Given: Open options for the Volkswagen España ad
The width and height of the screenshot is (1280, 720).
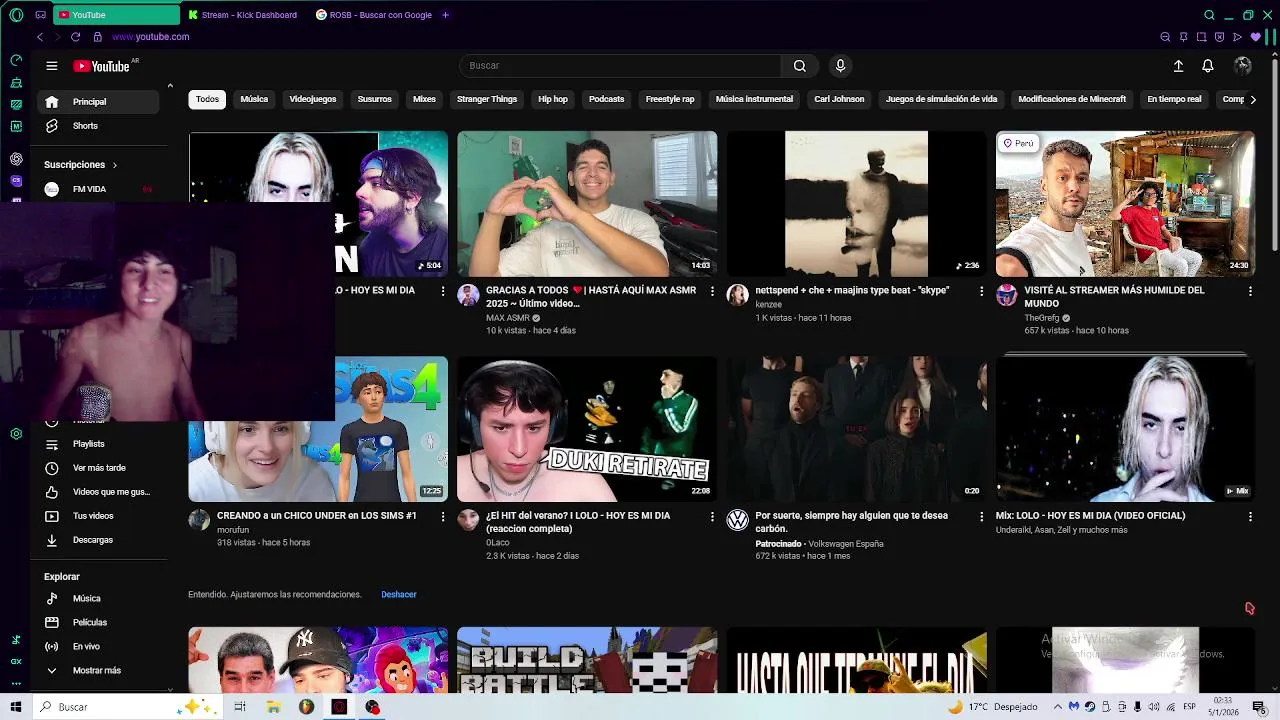Looking at the screenshot, I should [981, 517].
